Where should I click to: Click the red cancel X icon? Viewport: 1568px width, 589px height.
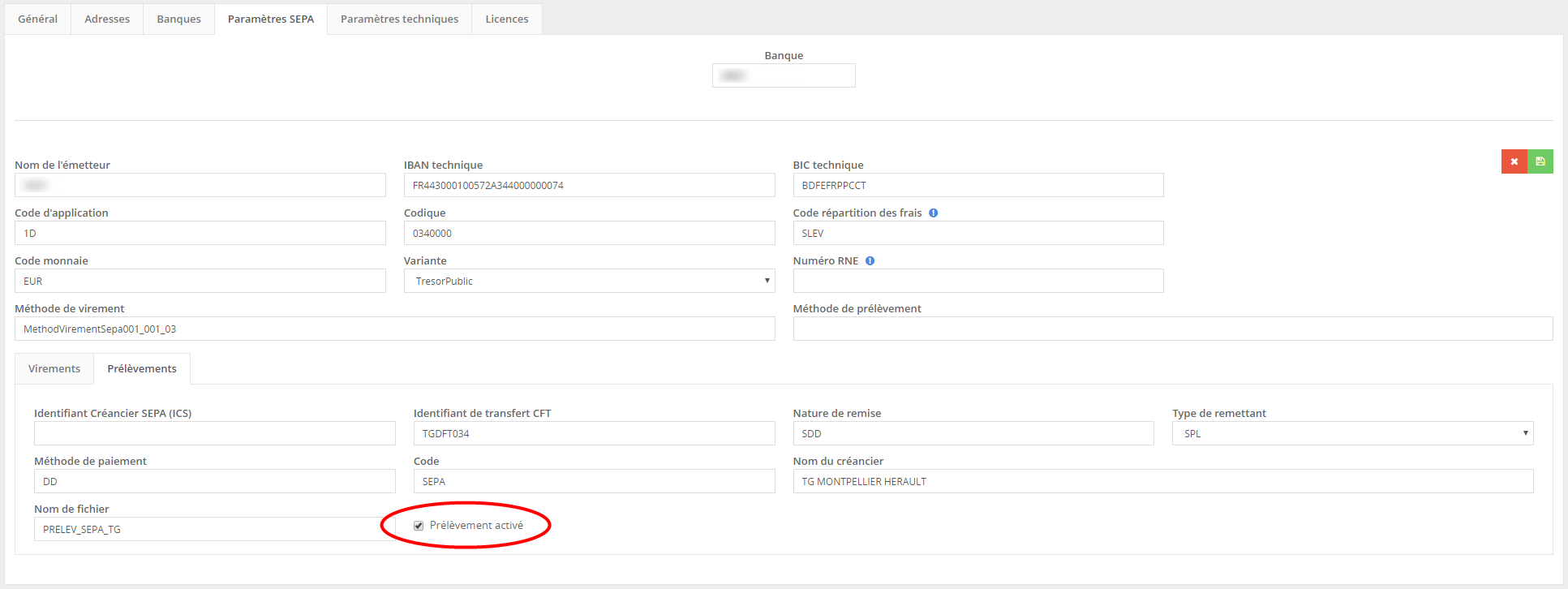coord(1514,161)
